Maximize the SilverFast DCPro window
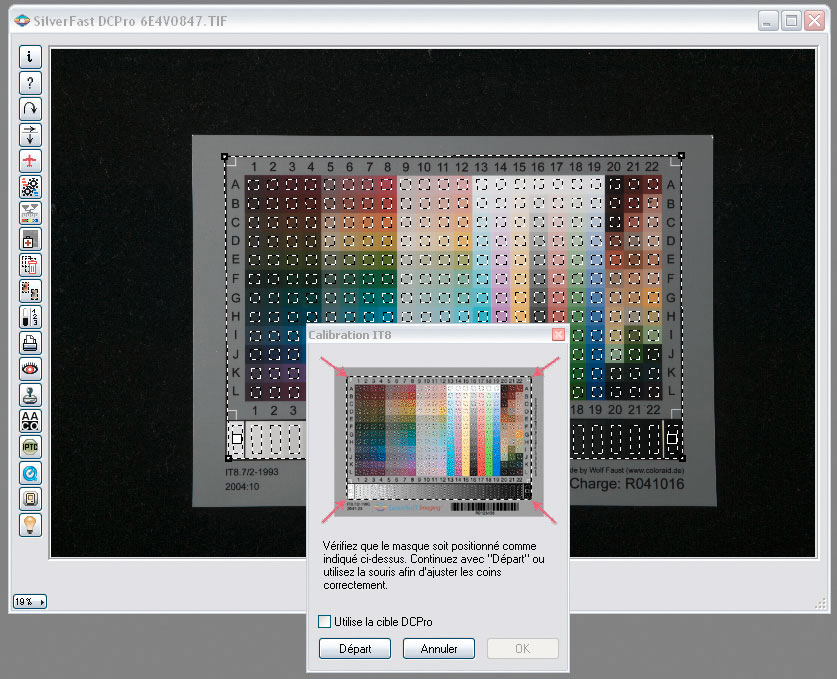Screen dimensions: 837x679 (x=792, y=21)
